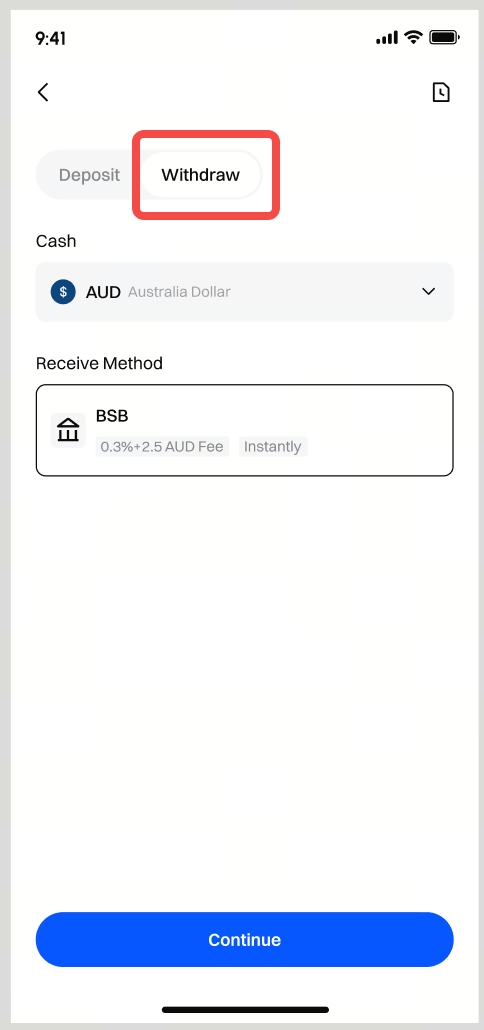Click the bank building icon
The width and height of the screenshot is (484, 1030).
point(68,431)
